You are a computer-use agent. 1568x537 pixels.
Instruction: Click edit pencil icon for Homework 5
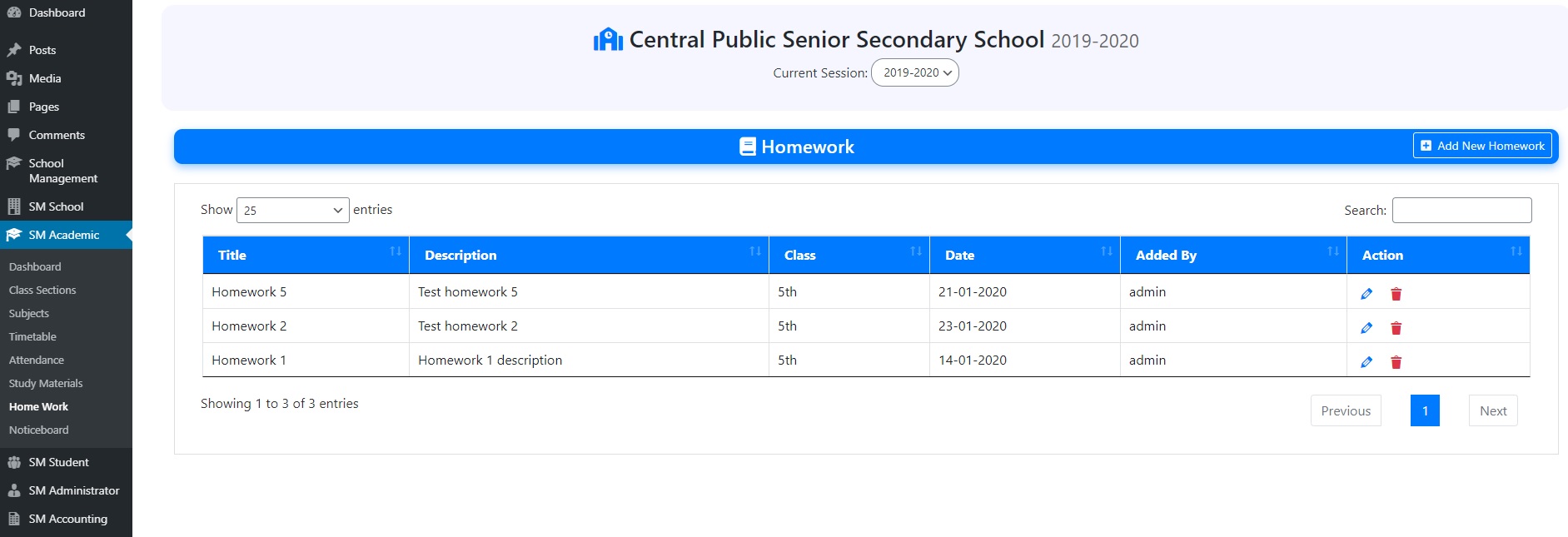(1366, 294)
